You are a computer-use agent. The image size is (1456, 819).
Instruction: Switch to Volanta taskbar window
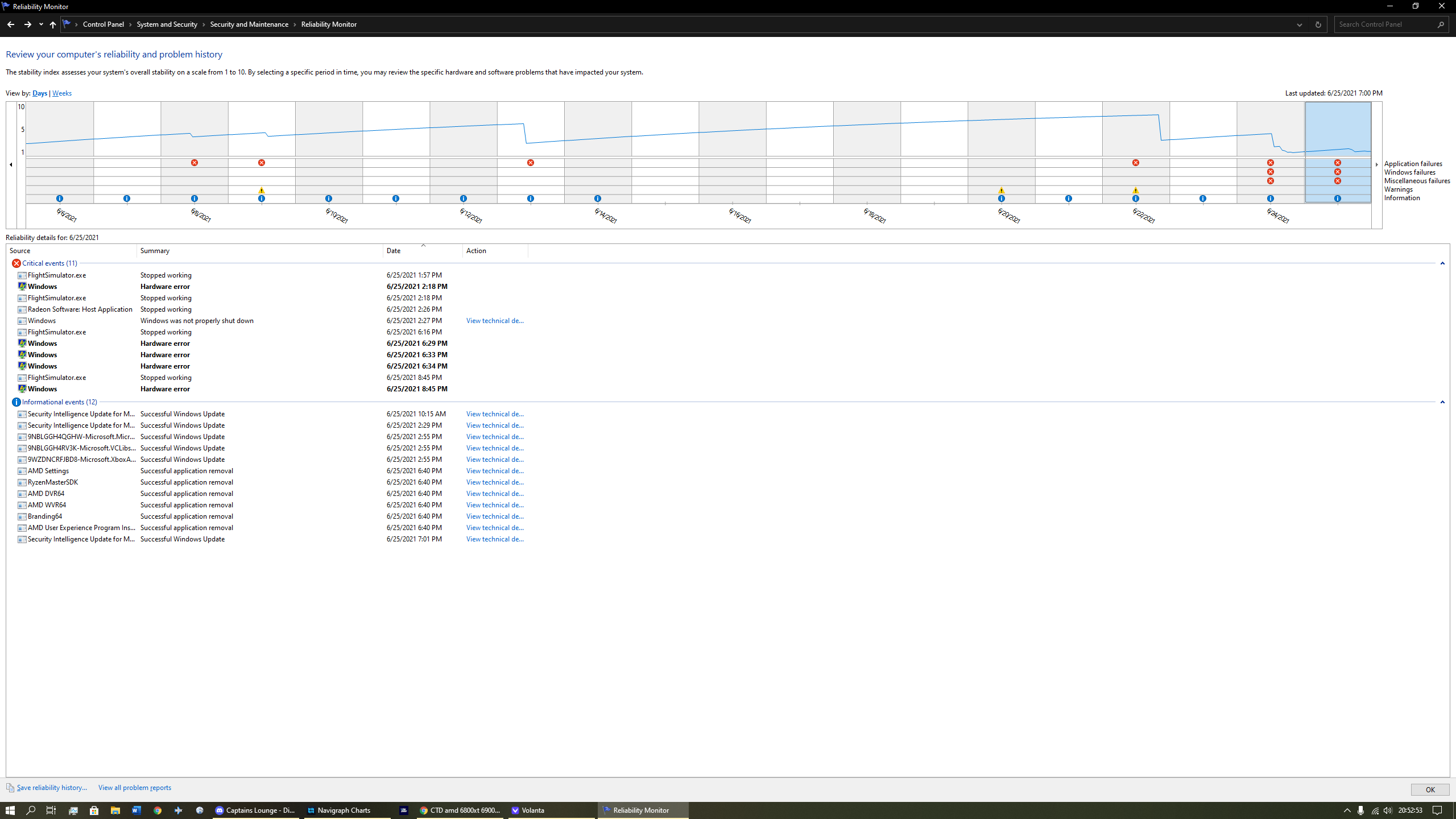552,810
